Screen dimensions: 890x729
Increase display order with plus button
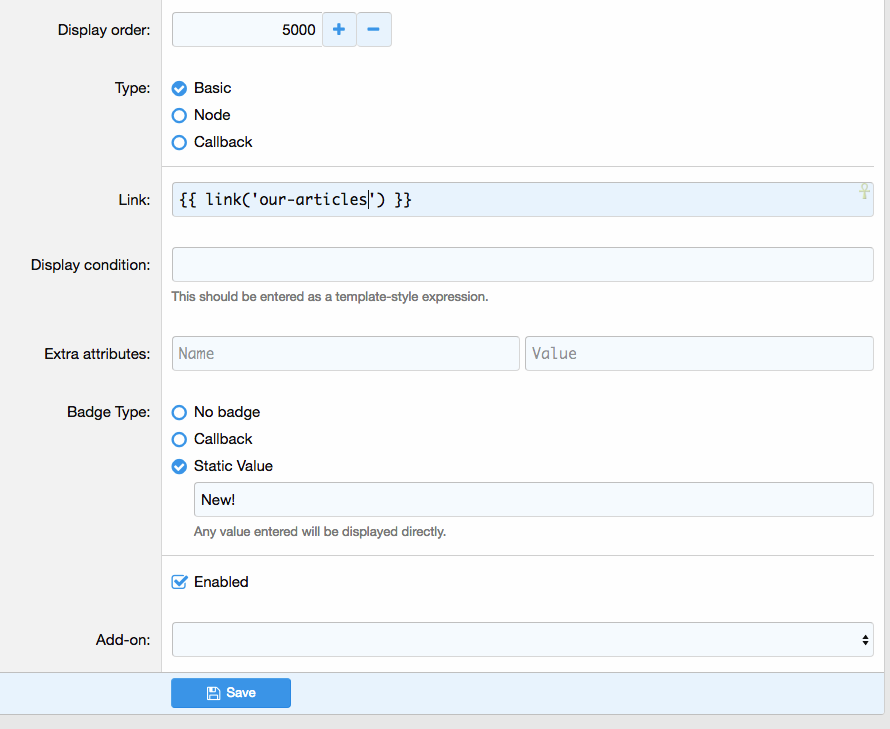[x=339, y=30]
